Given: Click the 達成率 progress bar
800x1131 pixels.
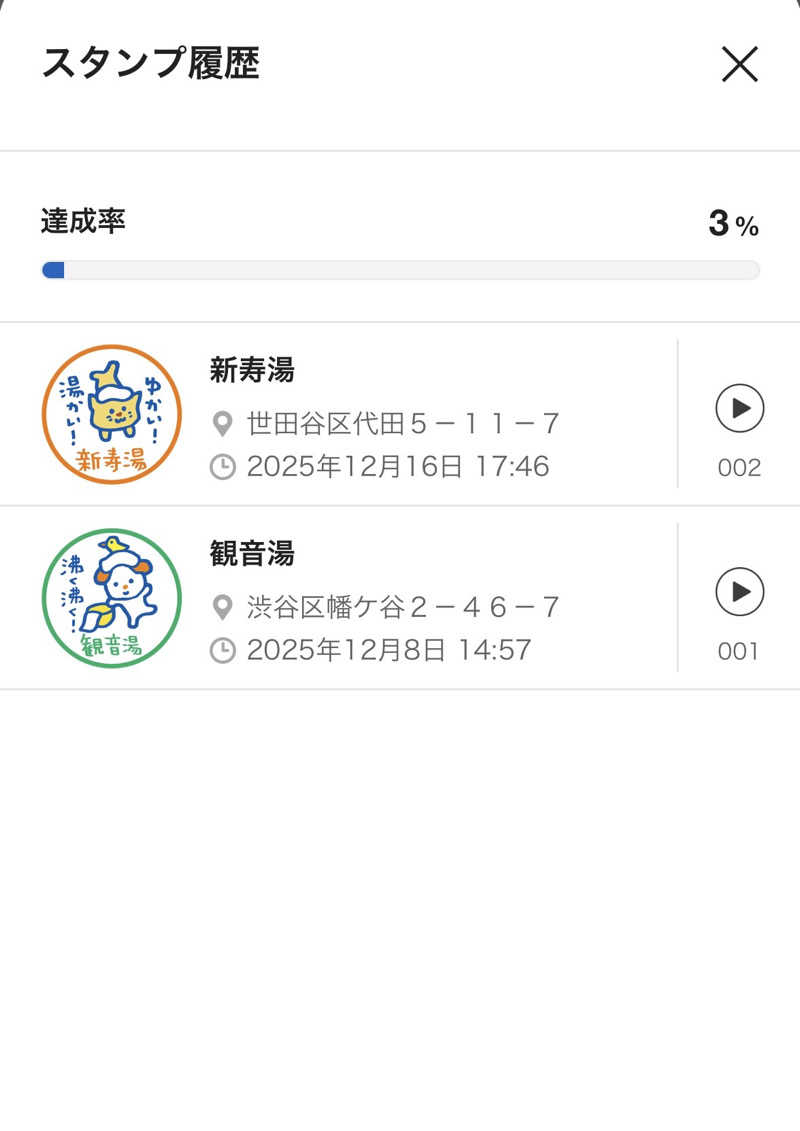Looking at the screenshot, I should coord(400,270).
